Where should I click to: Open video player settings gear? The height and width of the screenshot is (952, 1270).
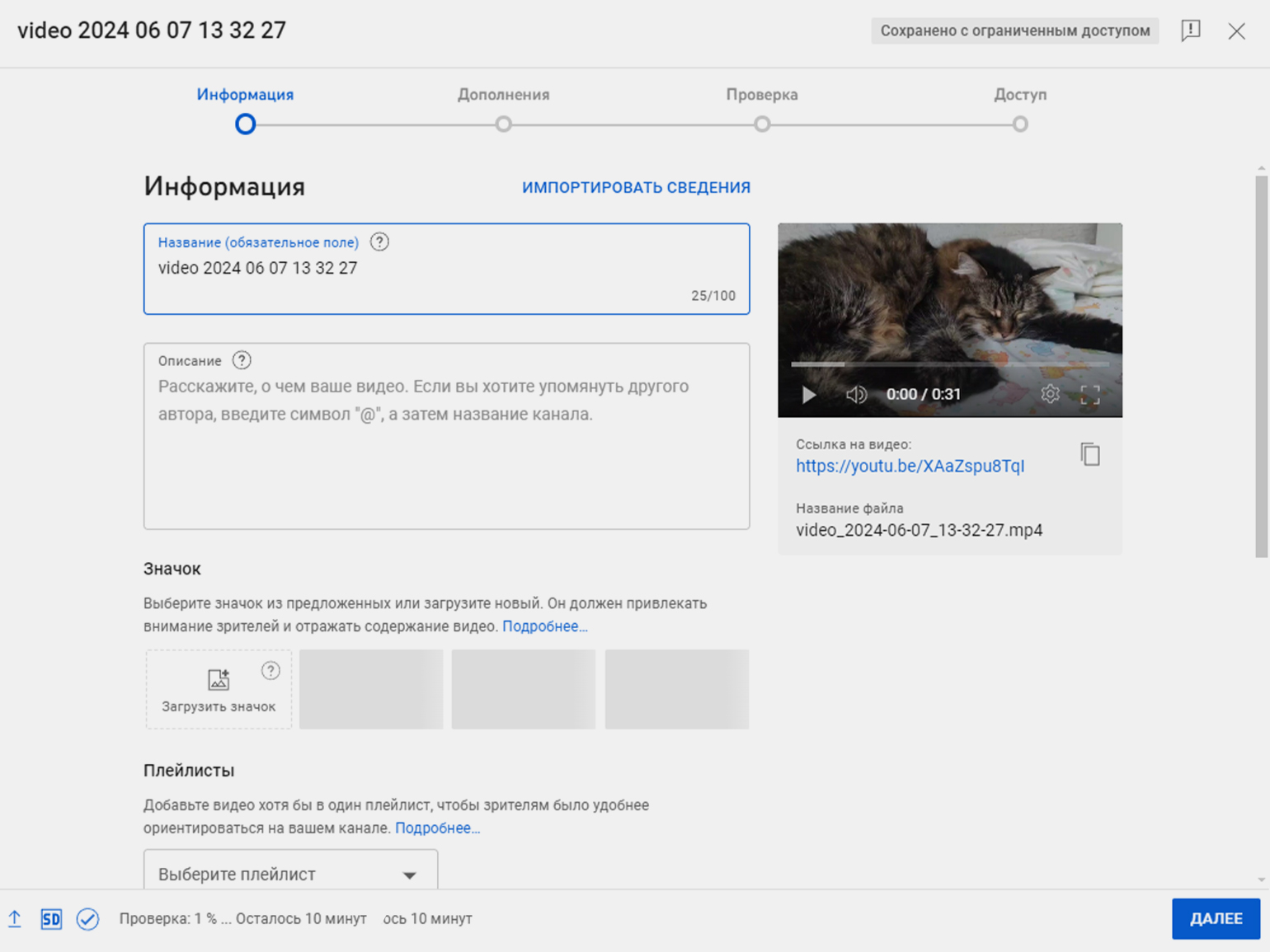coord(1050,394)
